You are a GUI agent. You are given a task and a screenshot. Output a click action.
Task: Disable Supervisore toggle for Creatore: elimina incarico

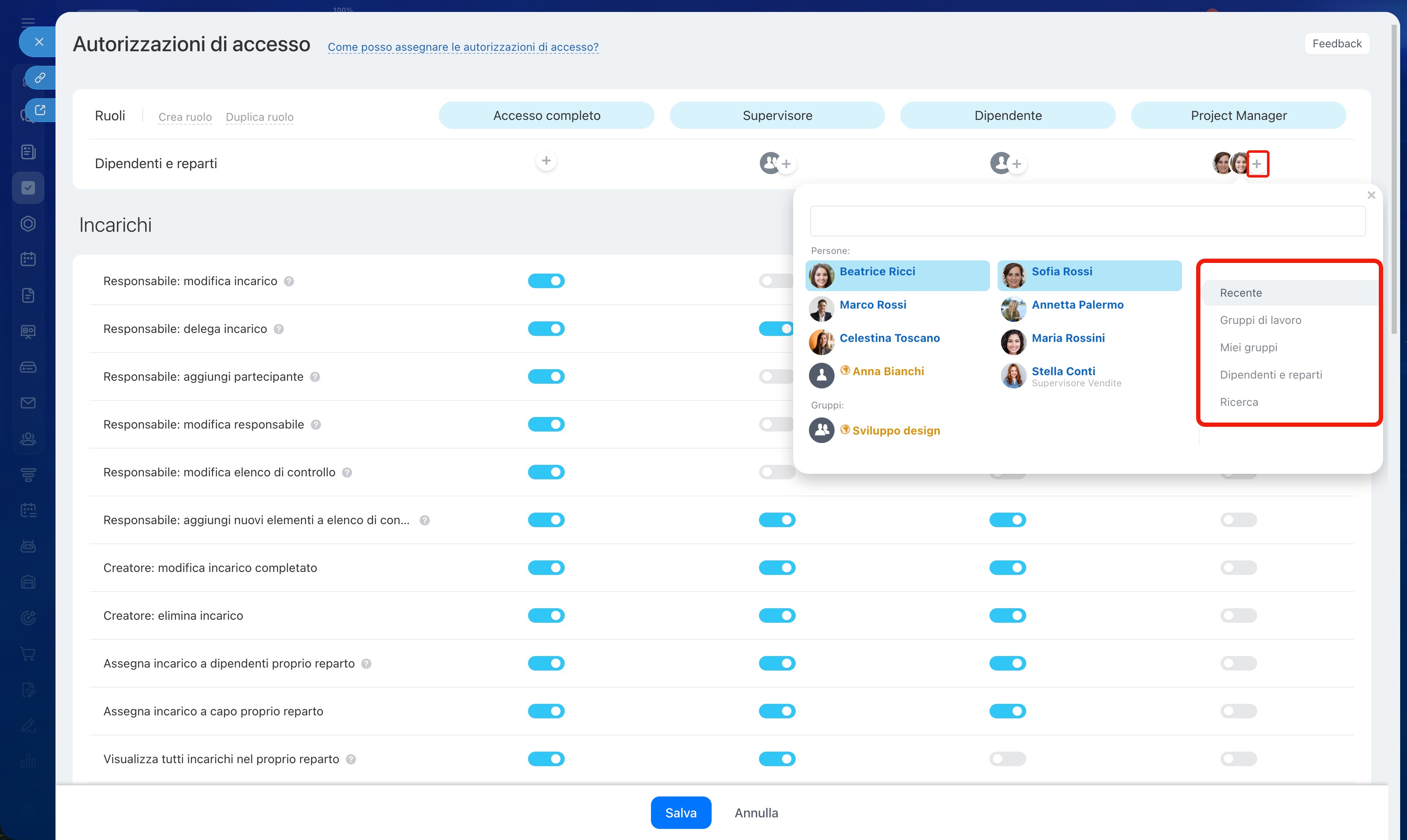pos(776,615)
